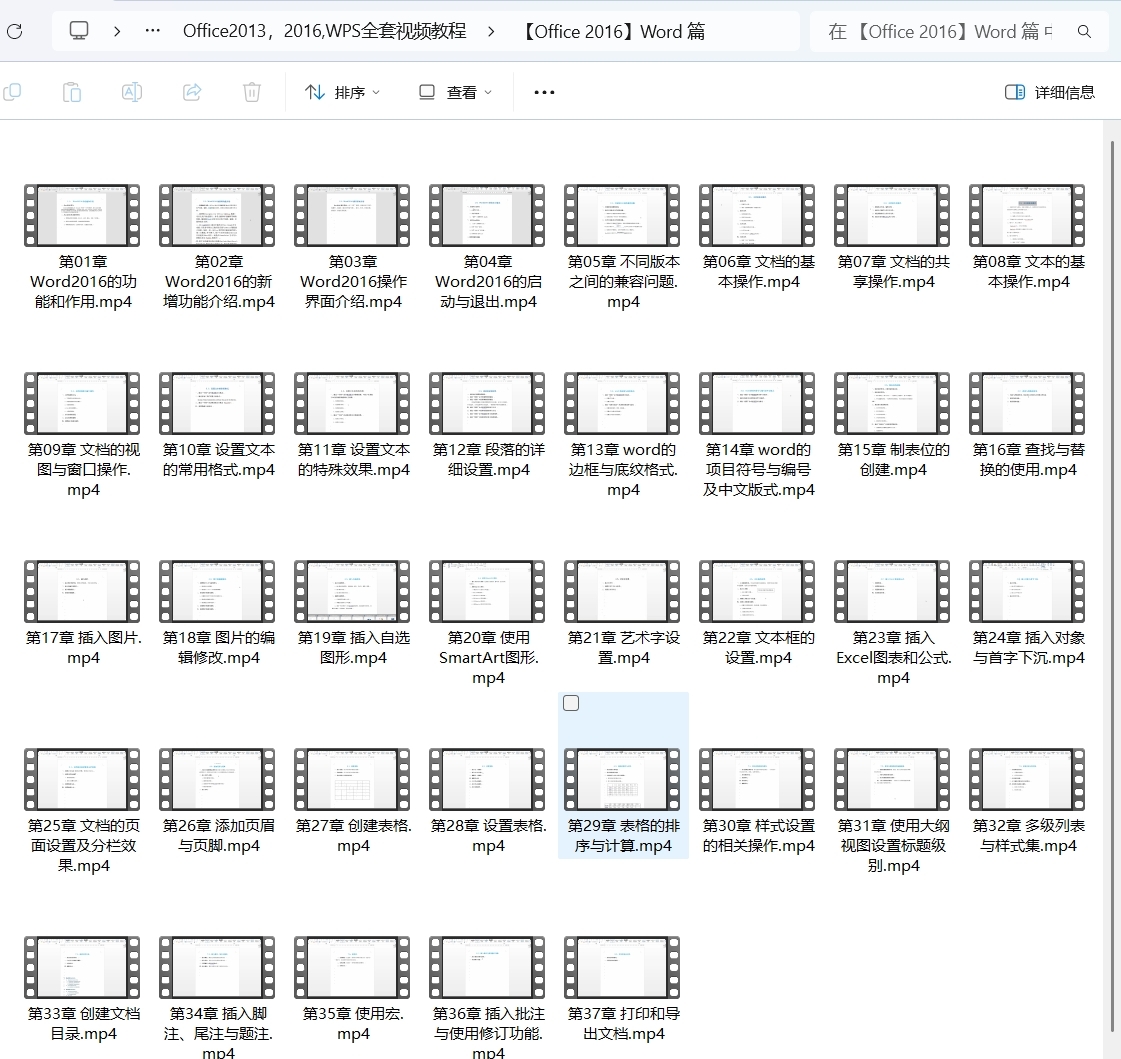Select video 第18章 图片的编辑修改.mp4
The width and height of the screenshot is (1121, 1059).
point(218,613)
